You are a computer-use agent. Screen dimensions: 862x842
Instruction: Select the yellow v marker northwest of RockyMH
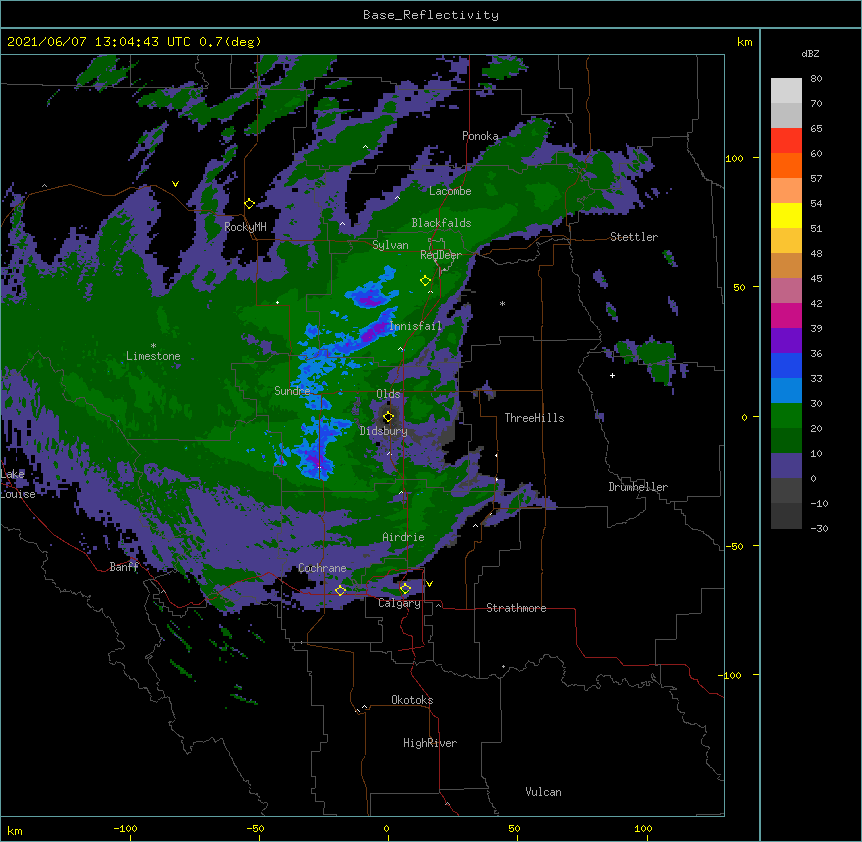pos(175,184)
